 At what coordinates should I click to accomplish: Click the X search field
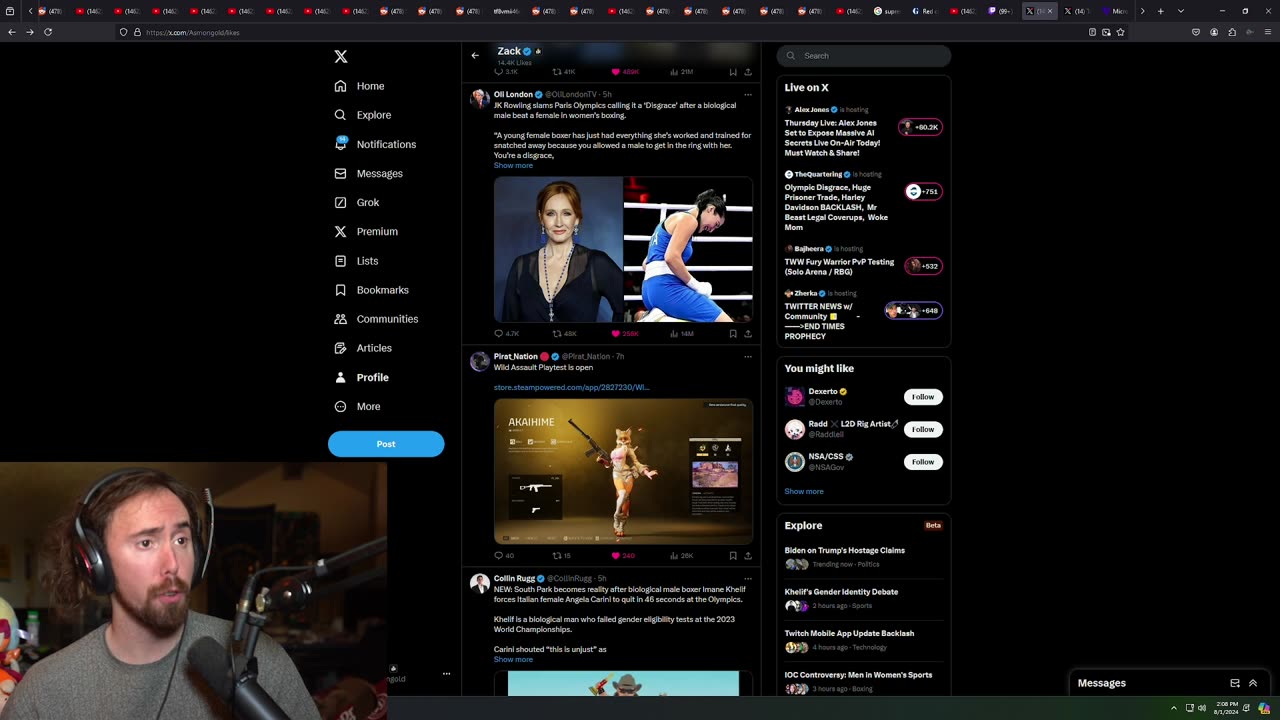coord(864,56)
